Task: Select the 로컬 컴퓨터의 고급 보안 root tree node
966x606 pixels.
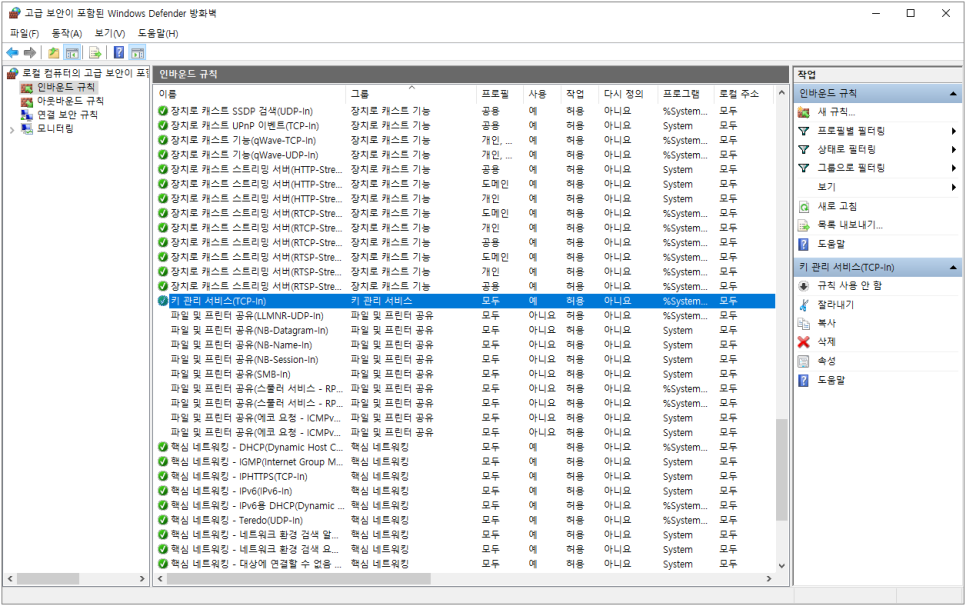Action: [x=85, y=73]
